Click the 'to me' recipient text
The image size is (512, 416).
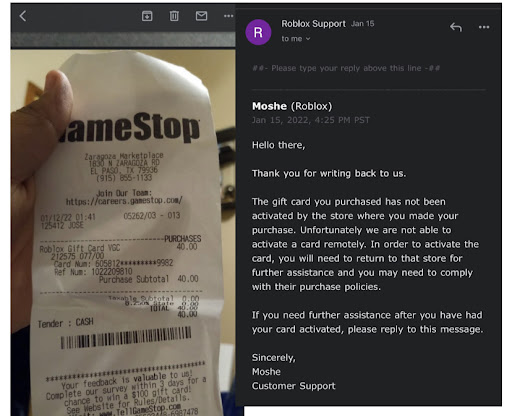click(x=292, y=39)
